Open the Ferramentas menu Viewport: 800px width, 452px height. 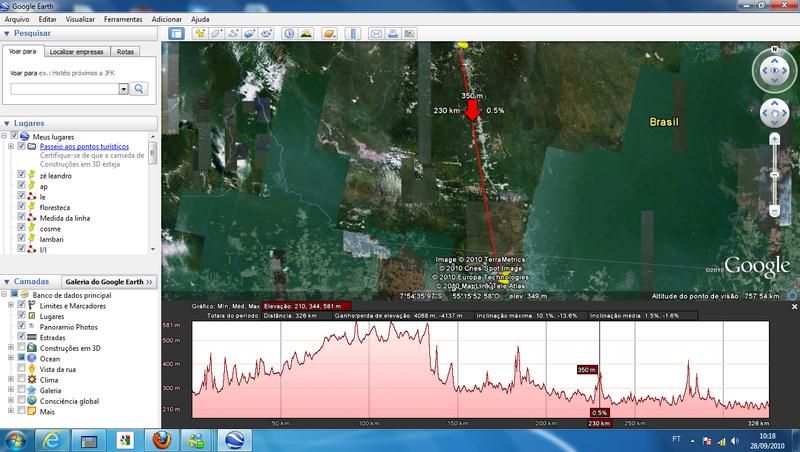[x=123, y=19]
